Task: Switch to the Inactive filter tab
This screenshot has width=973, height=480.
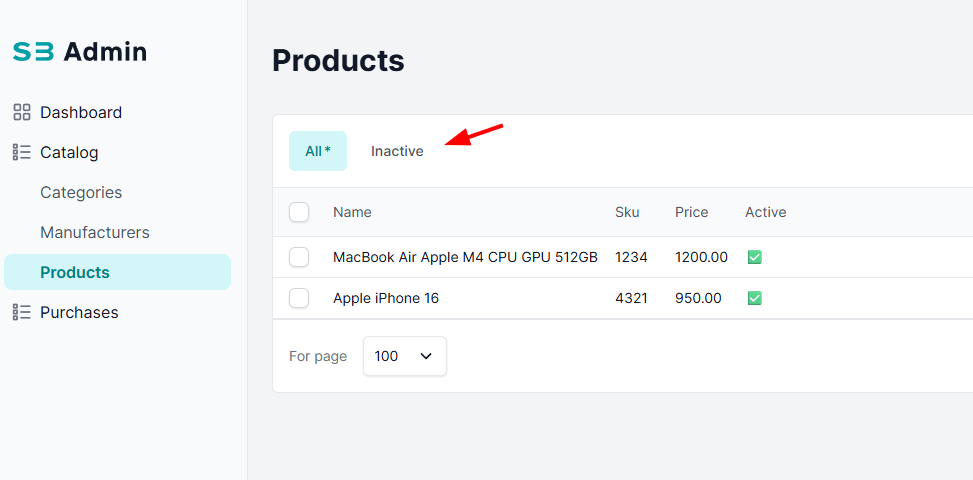Action: click(397, 151)
